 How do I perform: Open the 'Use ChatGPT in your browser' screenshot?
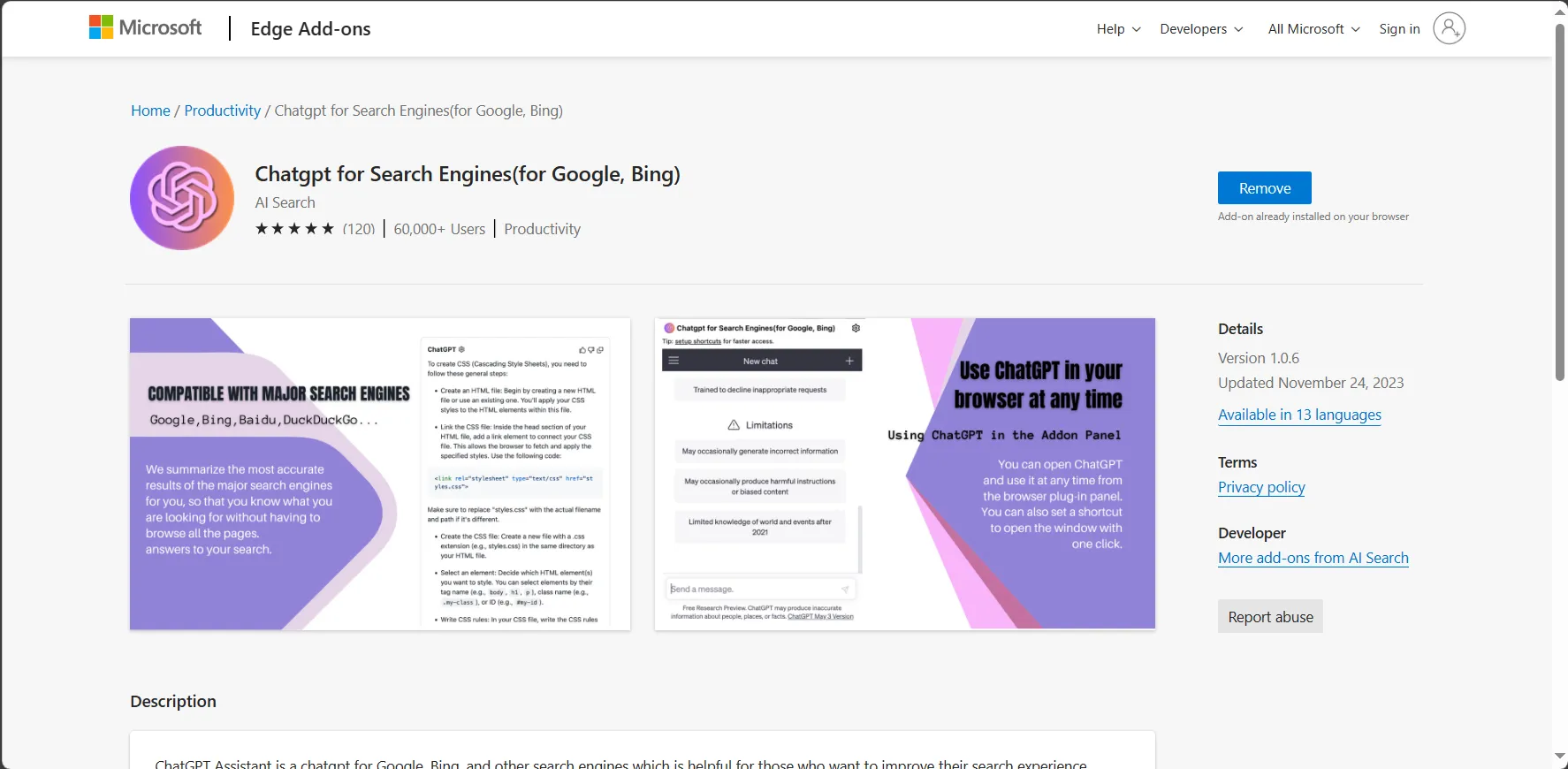click(905, 475)
